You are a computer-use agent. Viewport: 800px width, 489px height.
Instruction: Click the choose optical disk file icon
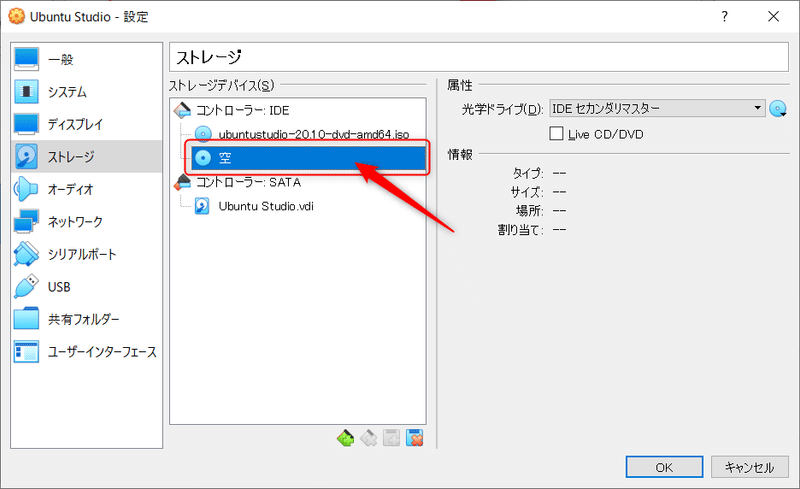778,109
